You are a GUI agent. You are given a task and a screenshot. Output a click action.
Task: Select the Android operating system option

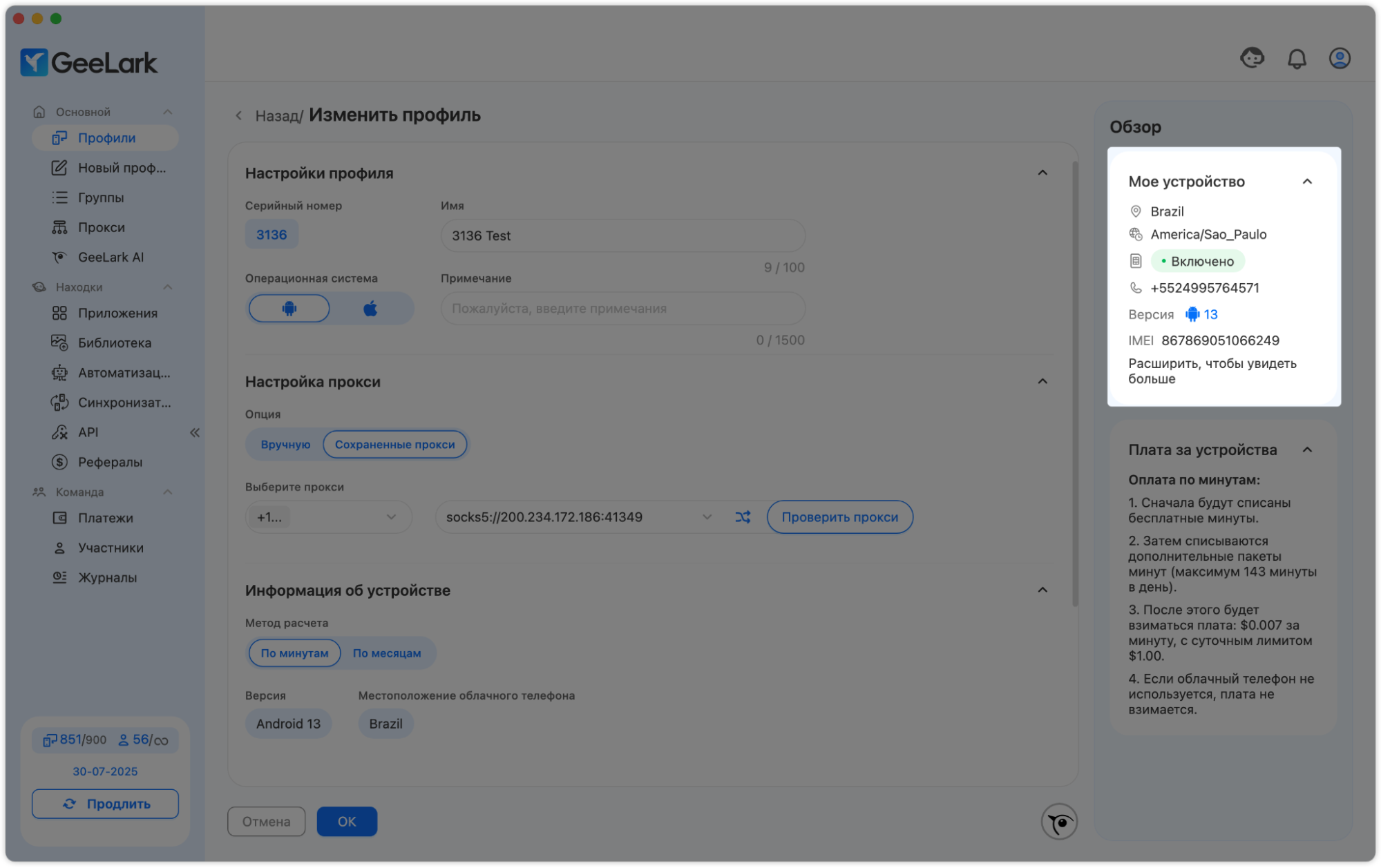[289, 308]
